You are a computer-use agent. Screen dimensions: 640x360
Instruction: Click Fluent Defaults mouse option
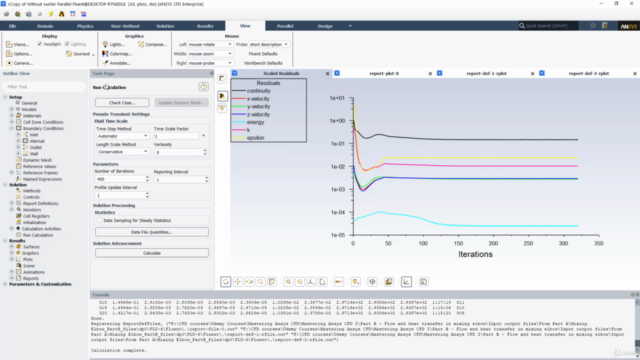(263, 53)
